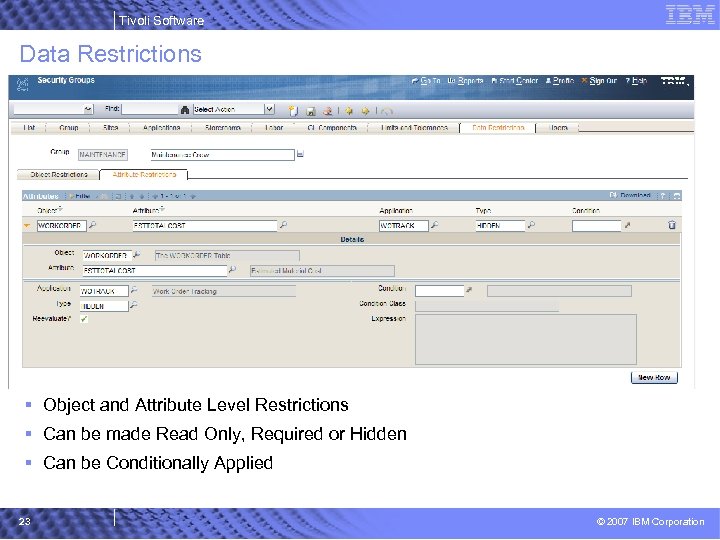Click the Details Condition field menu icon
Screen dimensions: 720x540
coord(469,290)
